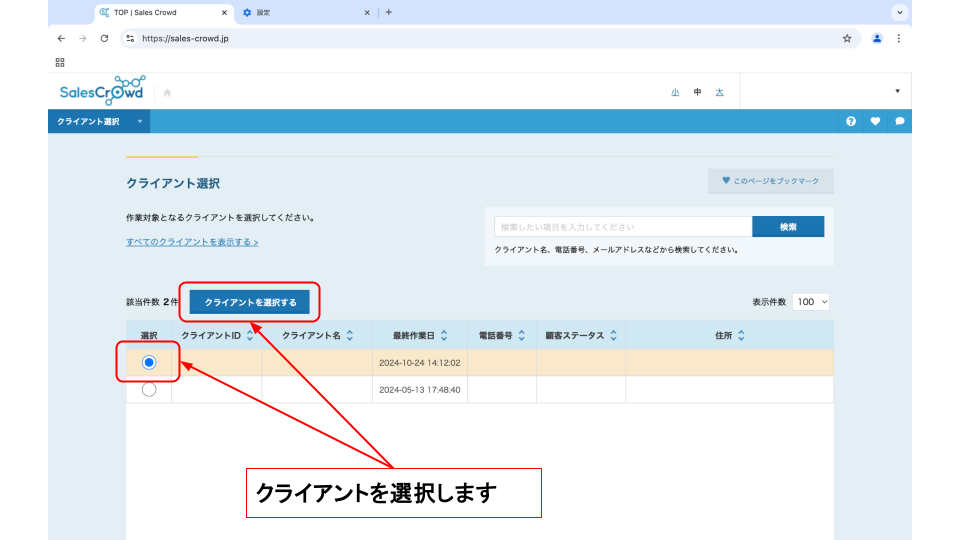Expand the user account dropdown at top right
The width and height of the screenshot is (960, 540).
(897, 92)
